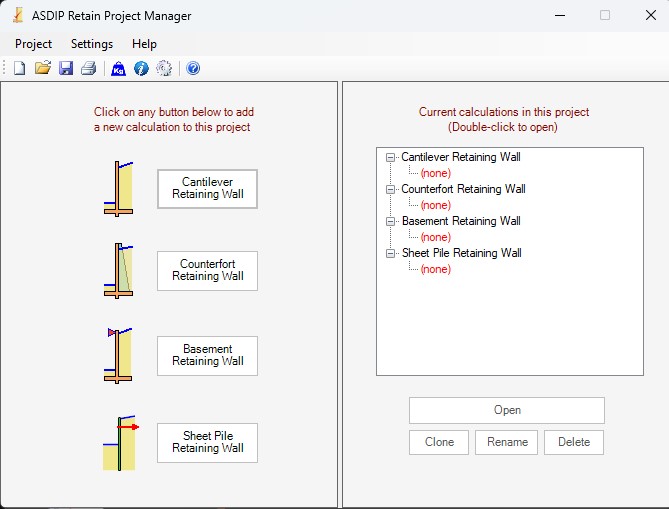Select (none) under Cantilever Retaining Wall
The image size is (669, 509).
436,173
